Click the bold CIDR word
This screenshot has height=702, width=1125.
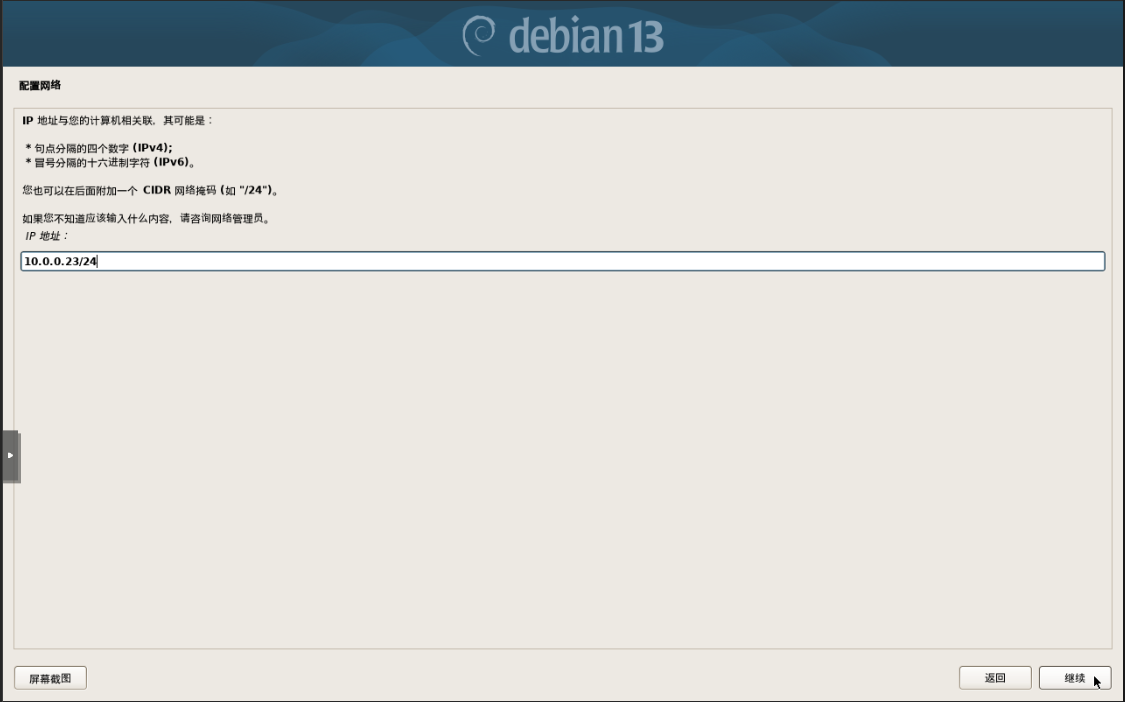(156, 190)
